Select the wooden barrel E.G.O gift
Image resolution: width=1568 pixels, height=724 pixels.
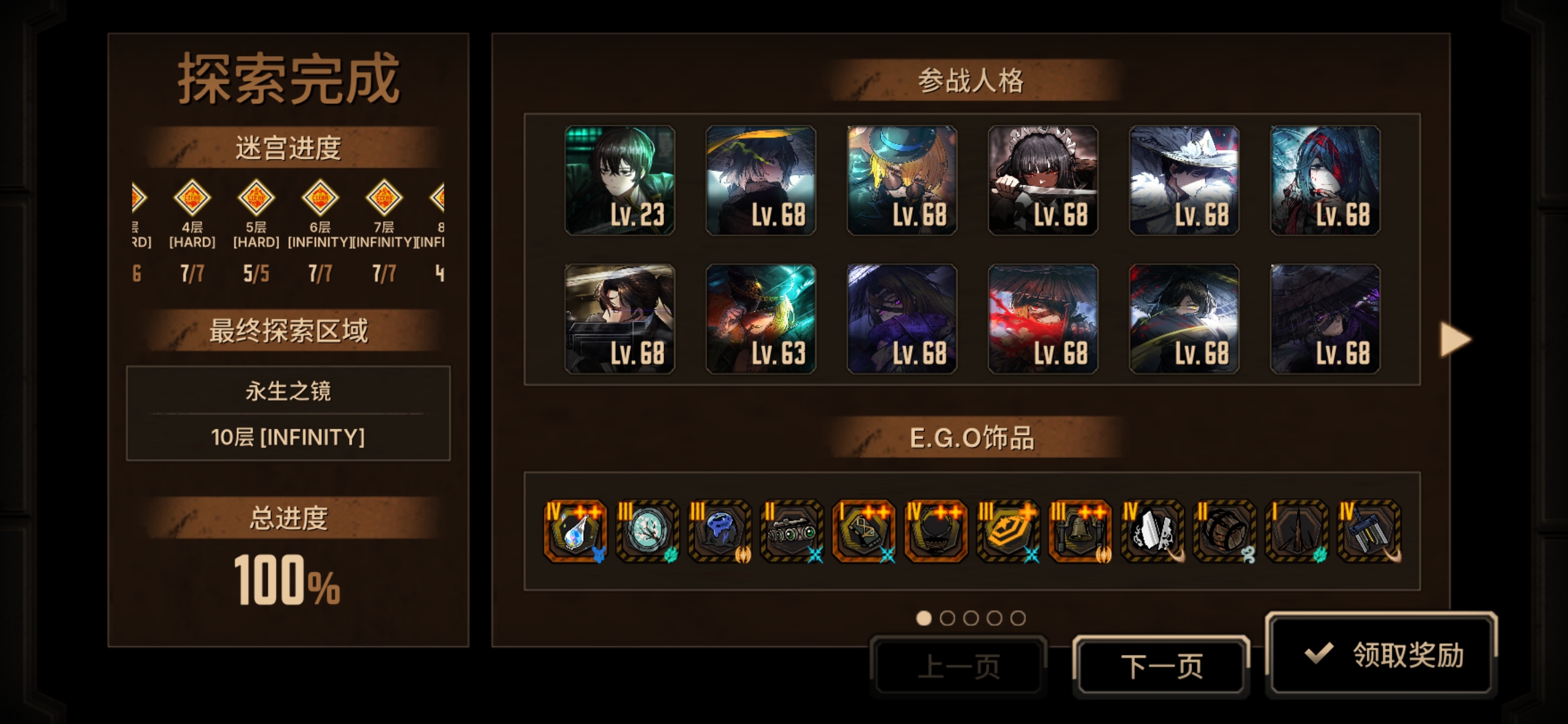[1225, 531]
